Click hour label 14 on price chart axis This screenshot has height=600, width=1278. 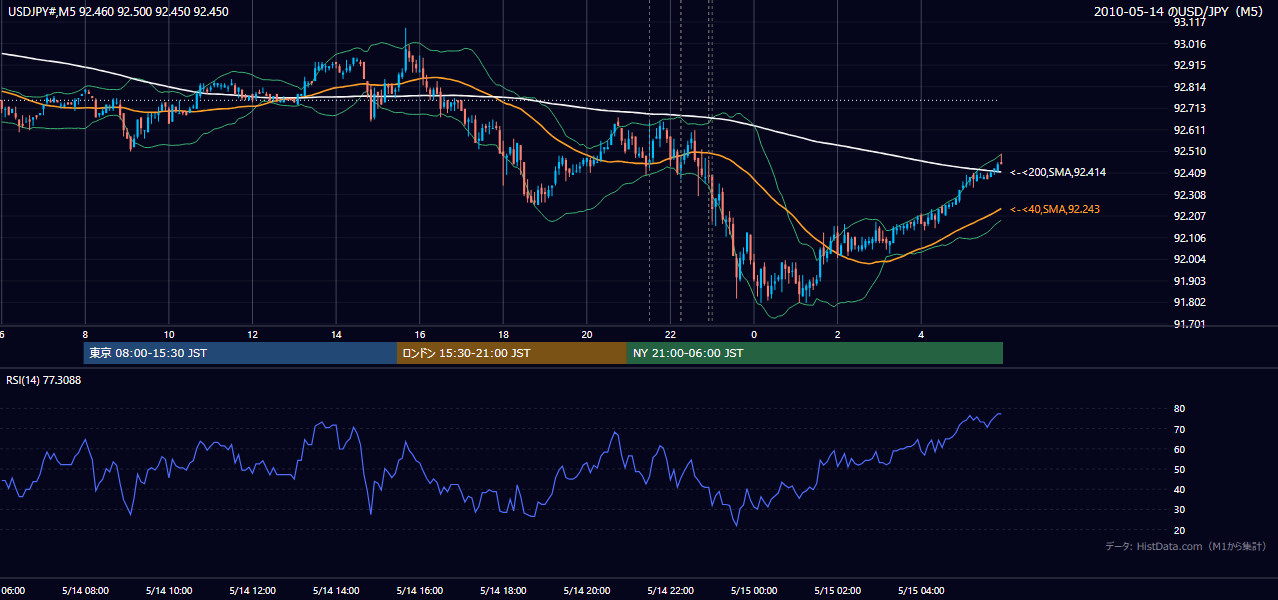[336, 334]
